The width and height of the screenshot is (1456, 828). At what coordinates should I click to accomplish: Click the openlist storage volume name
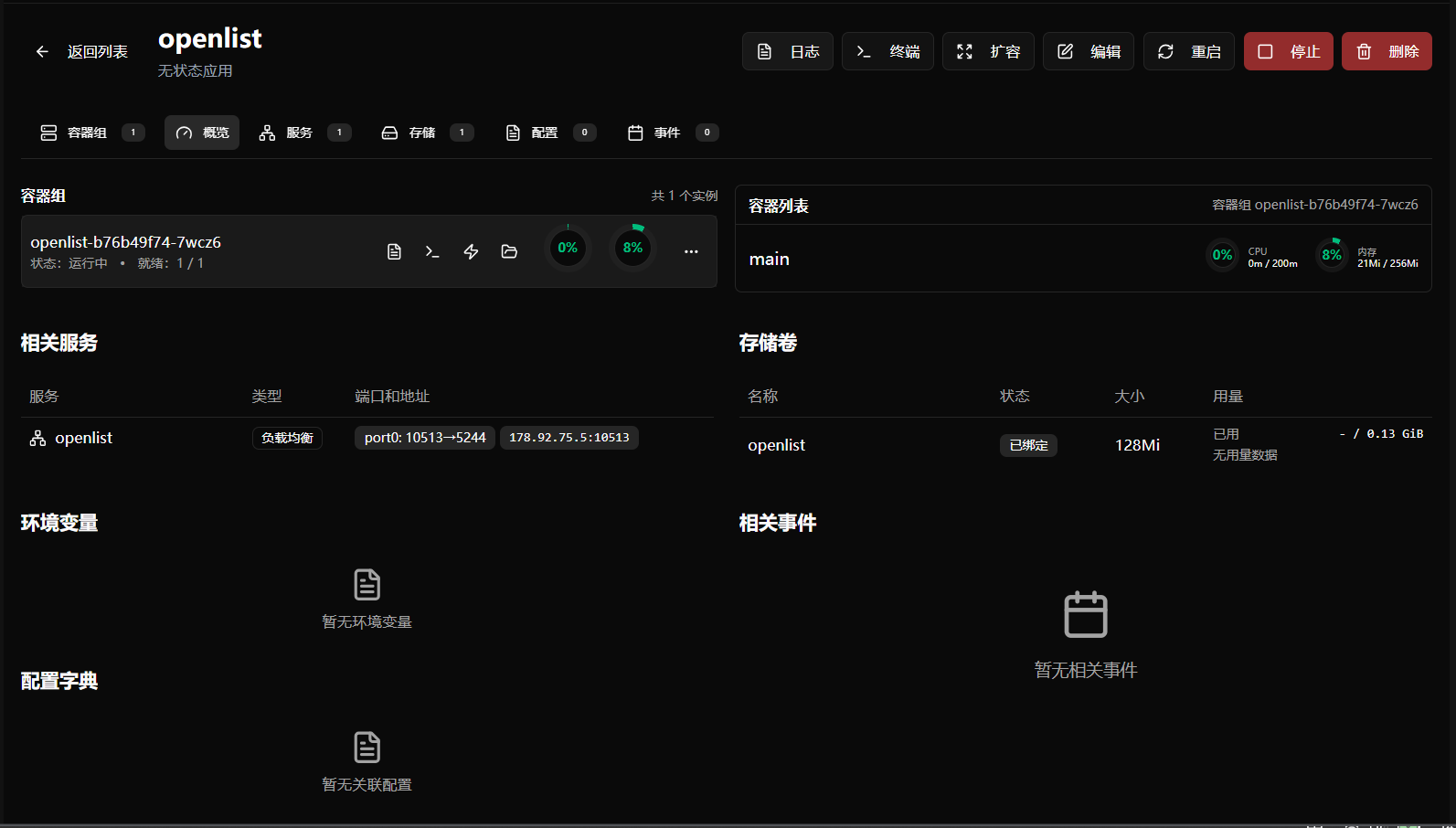776,445
